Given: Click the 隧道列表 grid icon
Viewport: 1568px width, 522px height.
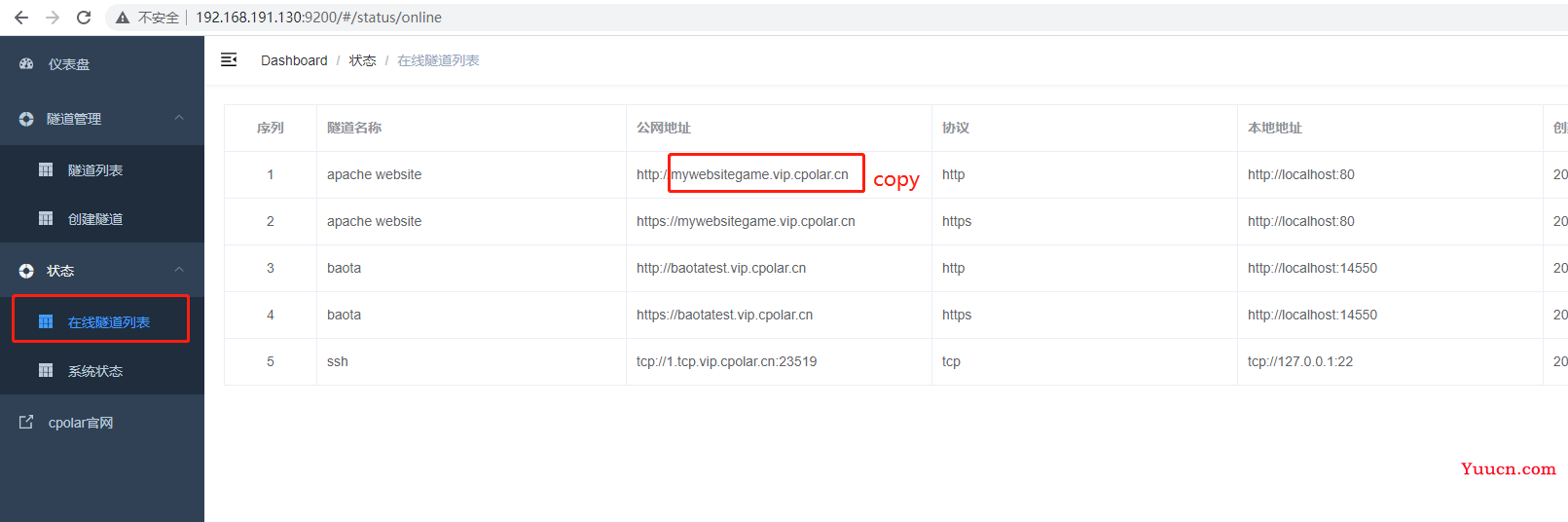Looking at the screenshot, I should (x=46, y=169).
